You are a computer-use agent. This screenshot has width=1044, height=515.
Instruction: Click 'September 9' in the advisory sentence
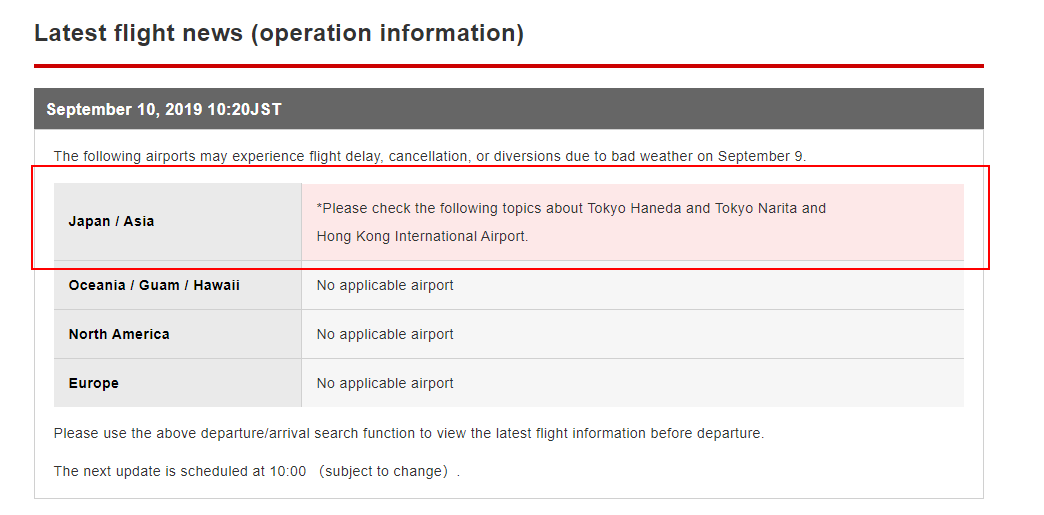coord(760,157)
